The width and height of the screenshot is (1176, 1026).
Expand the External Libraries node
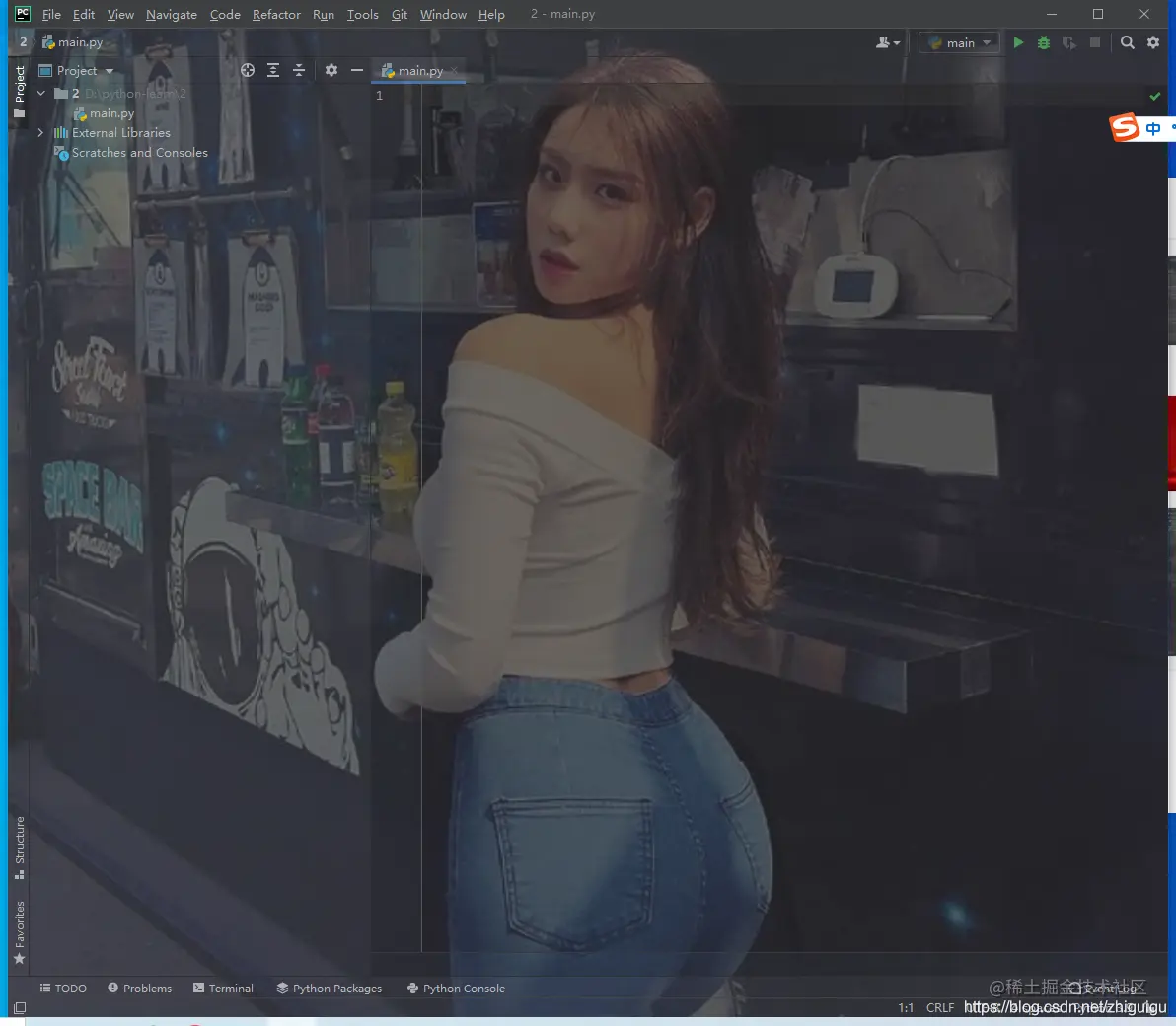pos(39,132)
